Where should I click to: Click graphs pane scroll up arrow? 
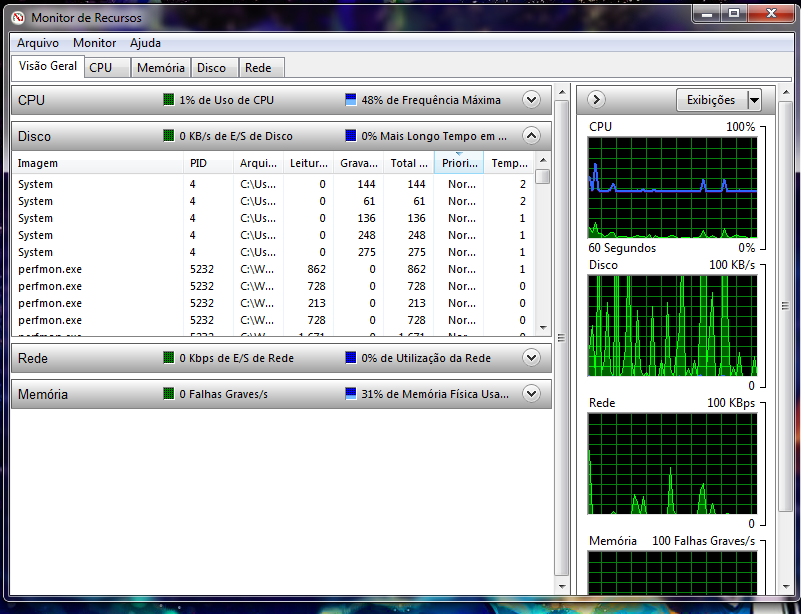[785, 92]
